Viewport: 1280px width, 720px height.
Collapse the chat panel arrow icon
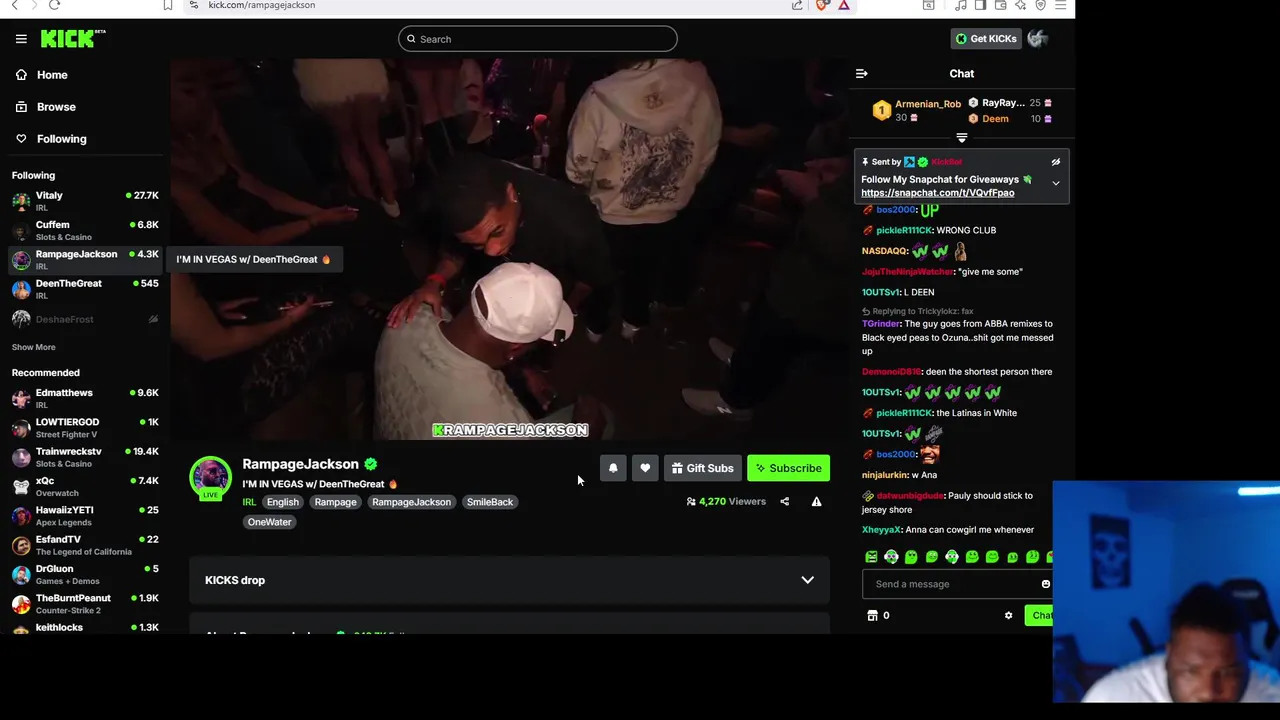[862, 73]
